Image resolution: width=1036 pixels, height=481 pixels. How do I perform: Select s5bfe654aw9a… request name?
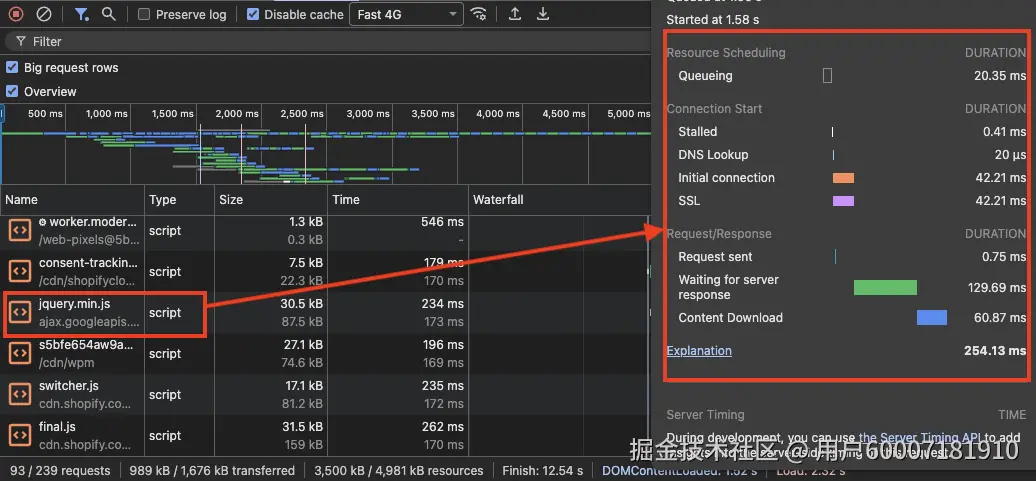[x=86, y=345]
